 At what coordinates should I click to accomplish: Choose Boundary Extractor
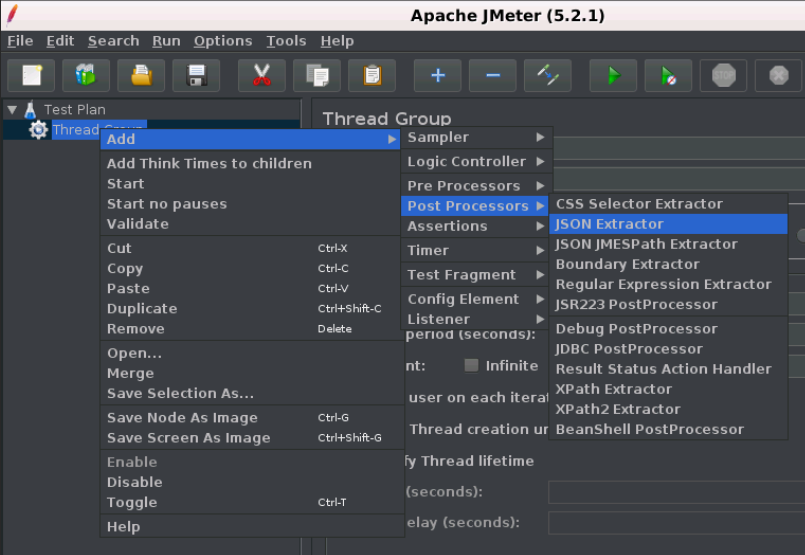click(668, 264)
